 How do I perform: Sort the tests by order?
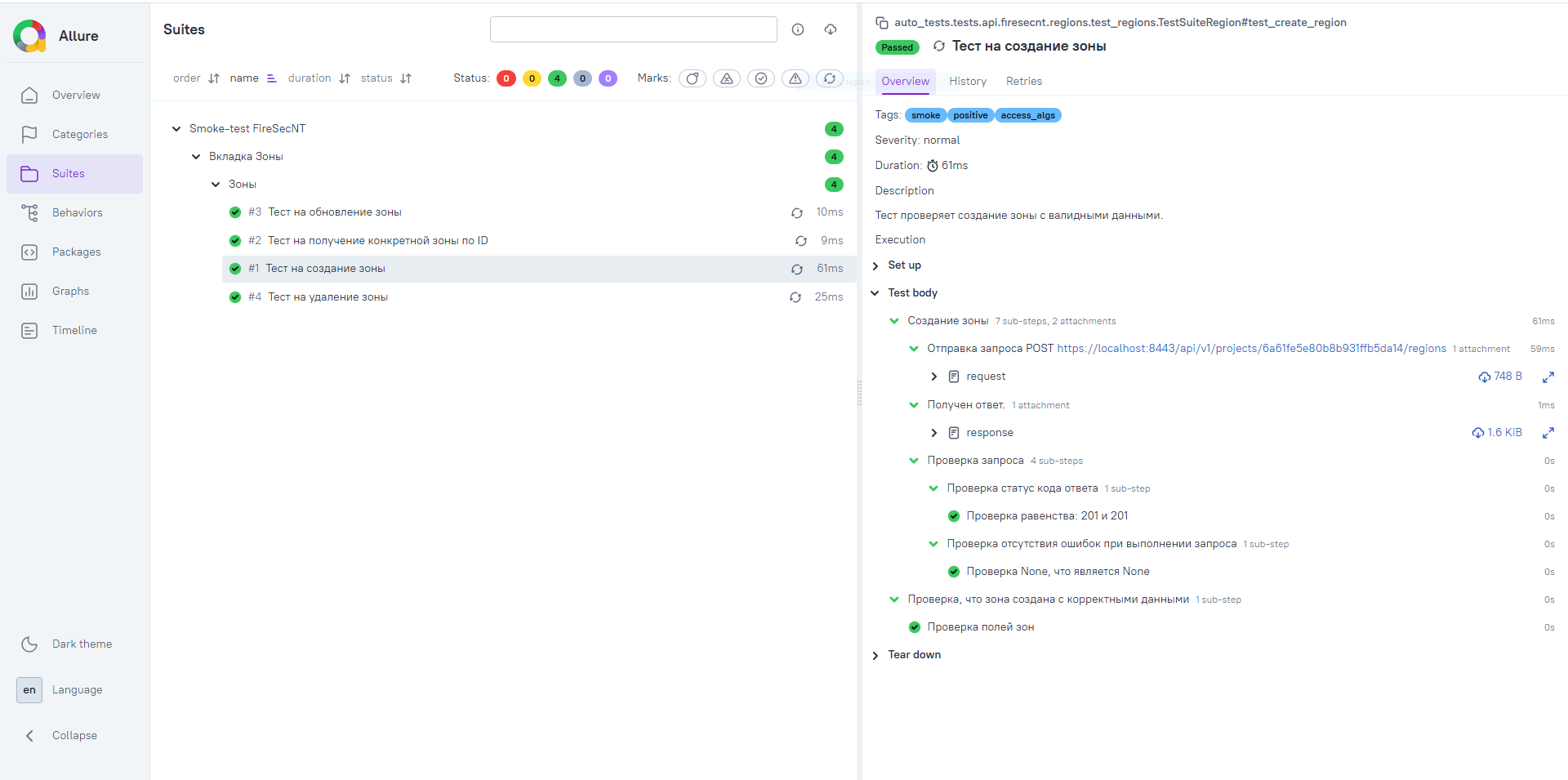click(196, 78)
